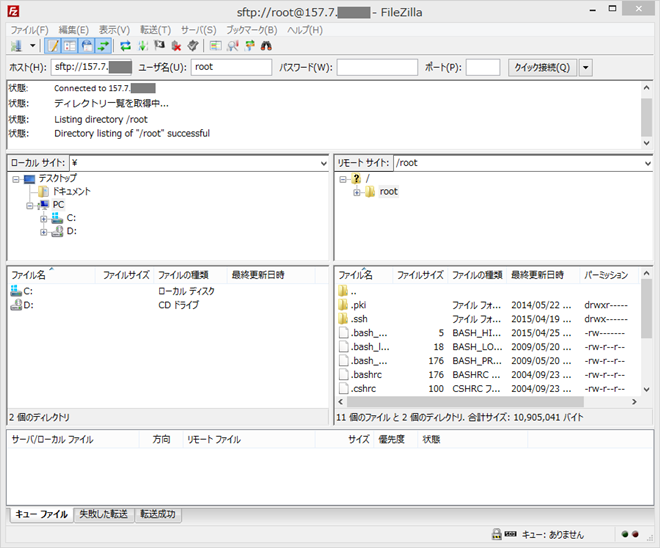Switch to the キュー ファイル tab

[41, 514]
